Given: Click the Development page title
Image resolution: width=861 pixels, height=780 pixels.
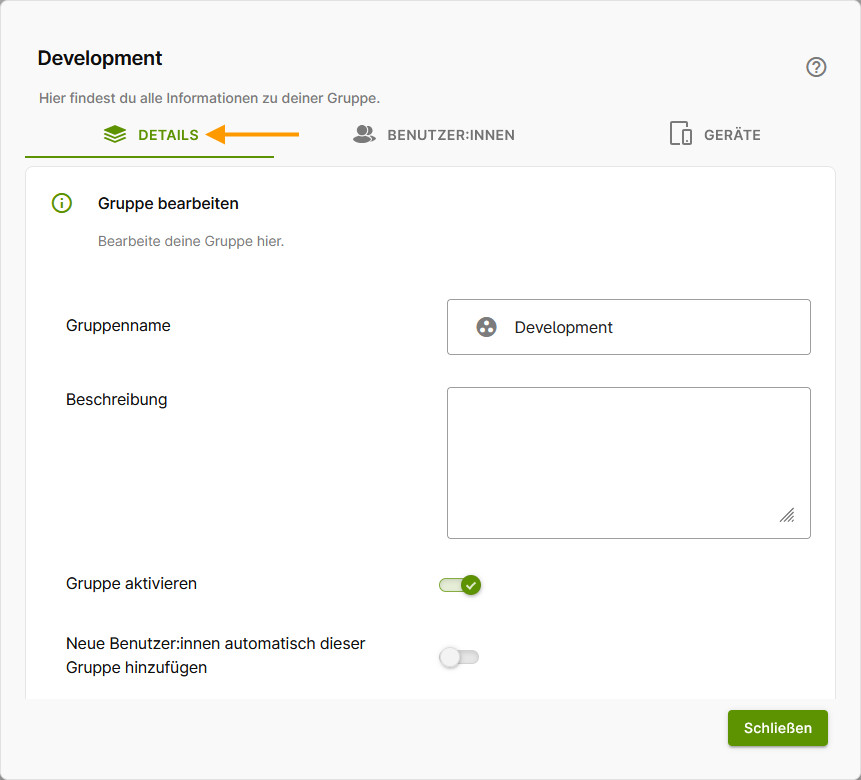Looking at the screenshot, I should click(100, 58).
